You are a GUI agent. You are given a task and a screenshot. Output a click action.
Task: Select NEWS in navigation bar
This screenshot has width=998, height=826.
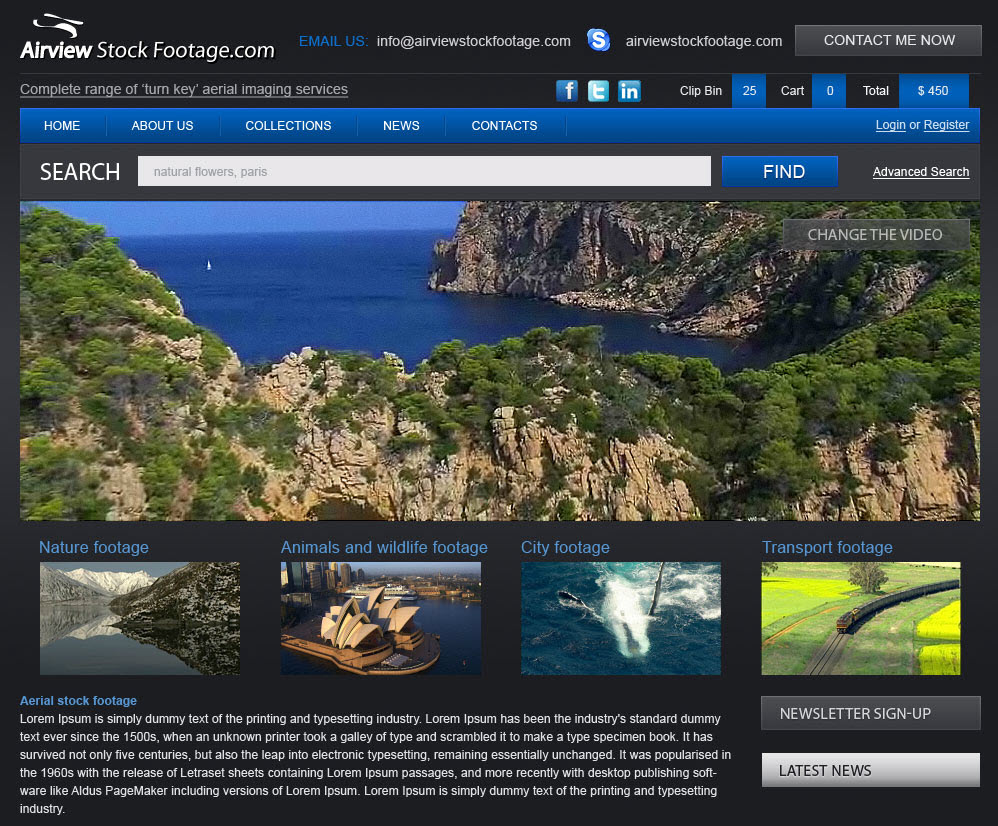(x=401, y=125)
